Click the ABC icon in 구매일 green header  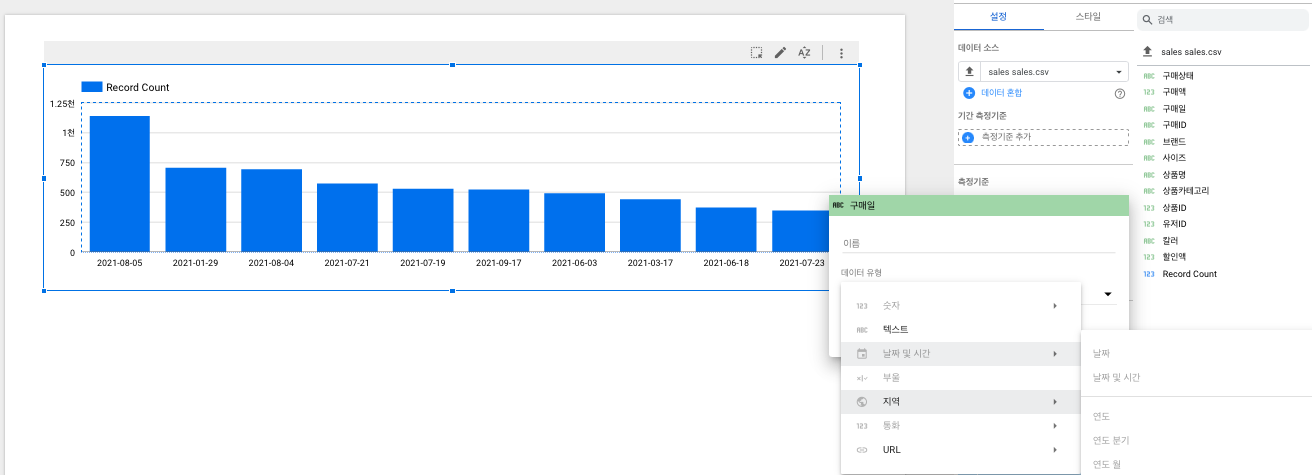(838, 205)
